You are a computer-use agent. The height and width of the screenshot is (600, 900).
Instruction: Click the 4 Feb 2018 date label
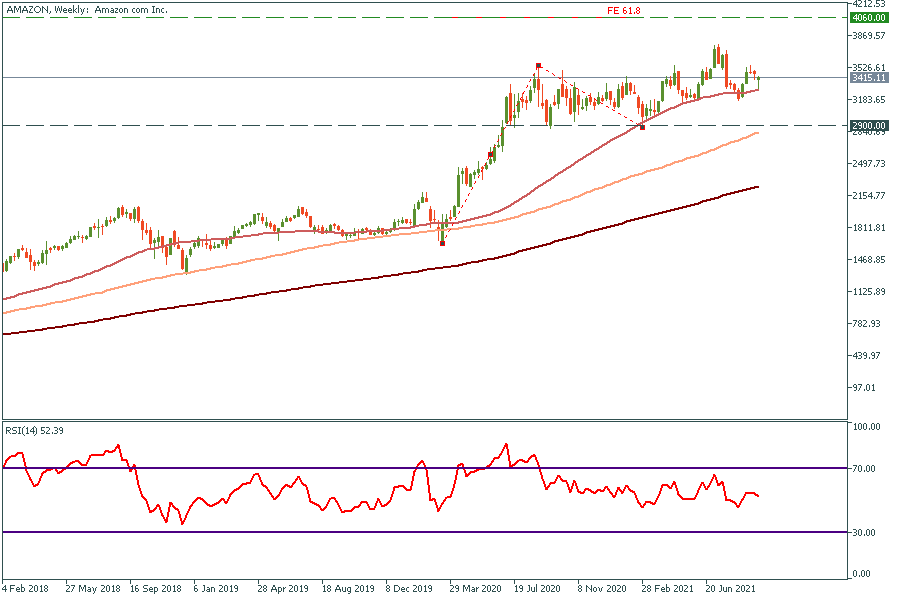tap(28, 590)
